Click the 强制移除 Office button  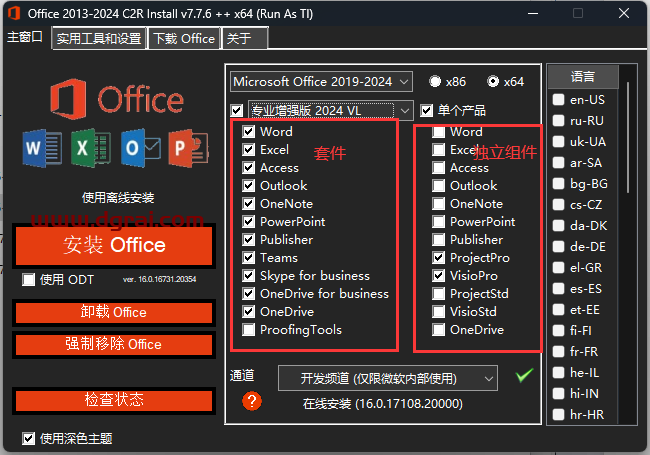tap(114, 344)
